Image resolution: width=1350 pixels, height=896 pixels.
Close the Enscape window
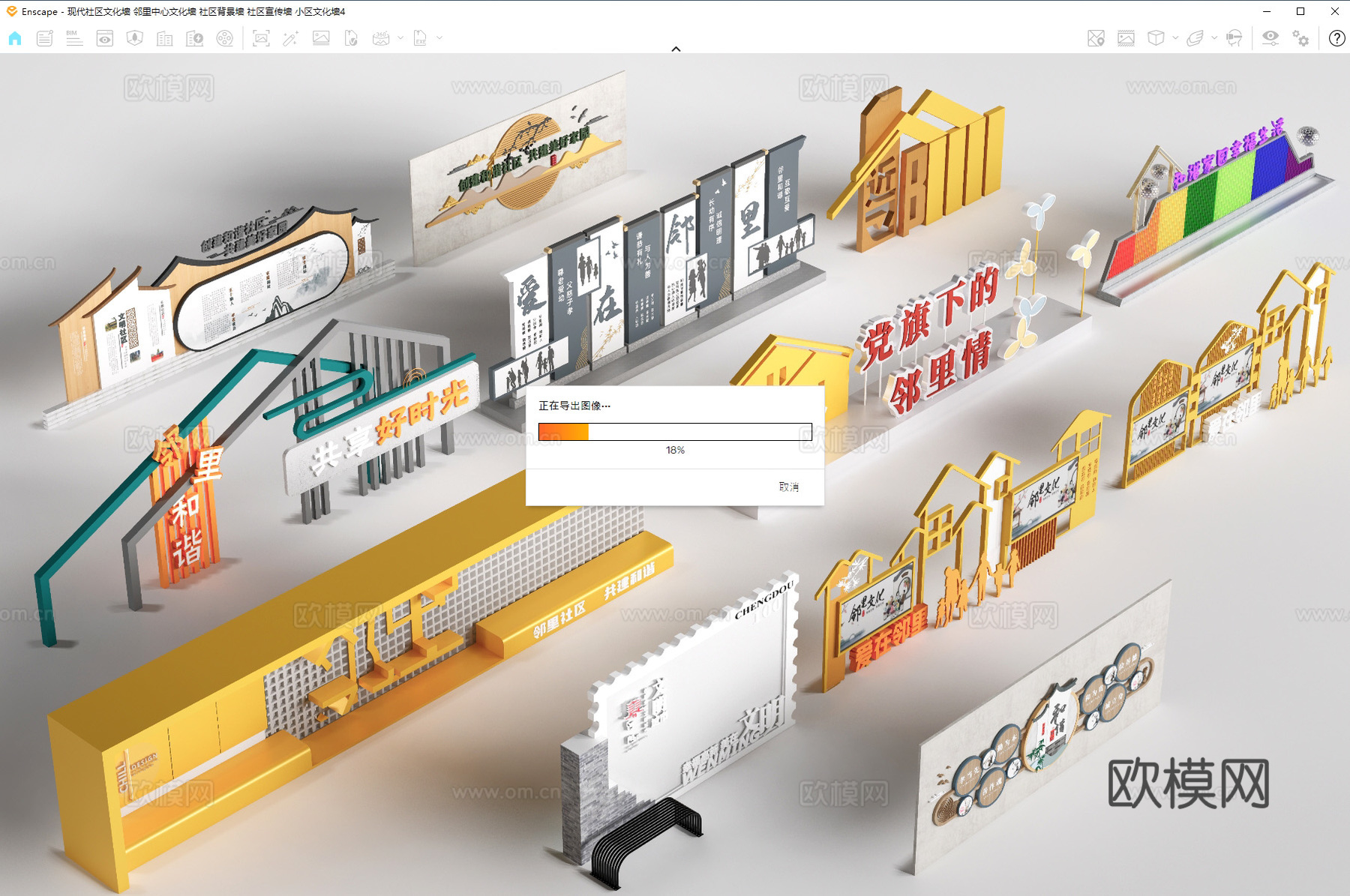[x=1334, y=11]
